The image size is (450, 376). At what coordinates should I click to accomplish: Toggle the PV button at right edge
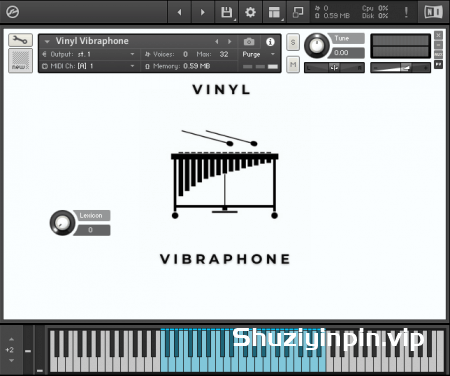point(439,64)
